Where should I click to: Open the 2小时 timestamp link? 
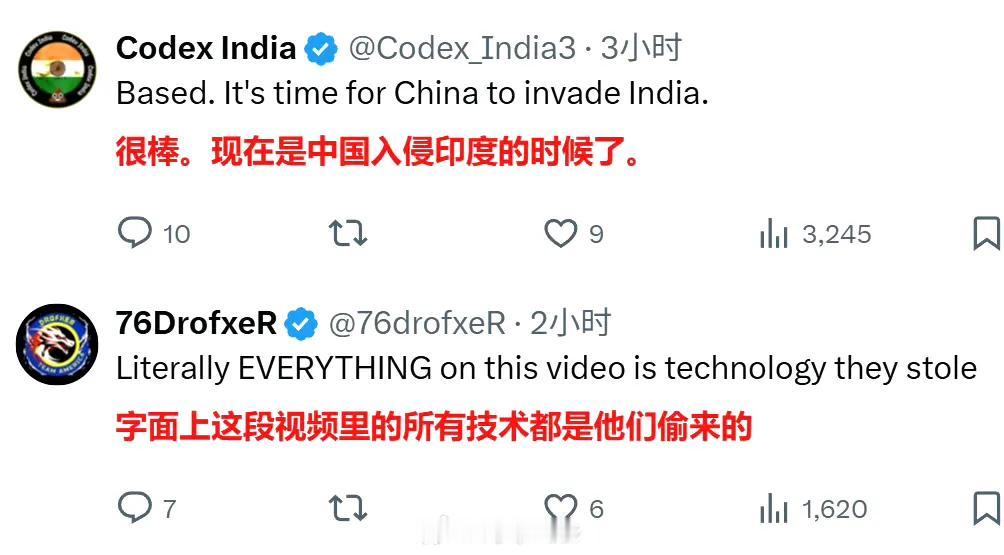[x=571, y=323]
